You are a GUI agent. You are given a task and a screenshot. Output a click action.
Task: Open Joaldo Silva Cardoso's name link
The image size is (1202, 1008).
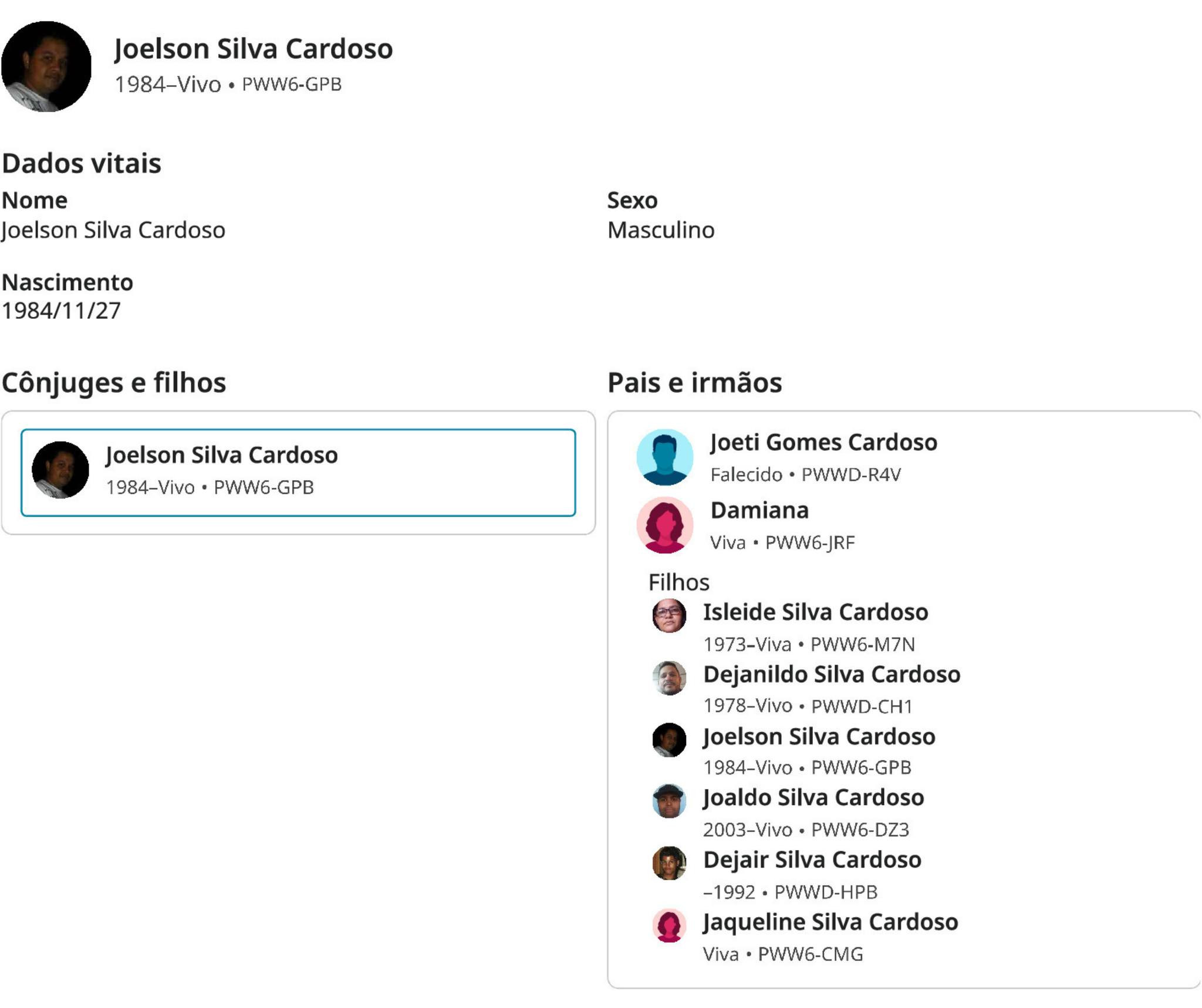[x=813, y=798]
